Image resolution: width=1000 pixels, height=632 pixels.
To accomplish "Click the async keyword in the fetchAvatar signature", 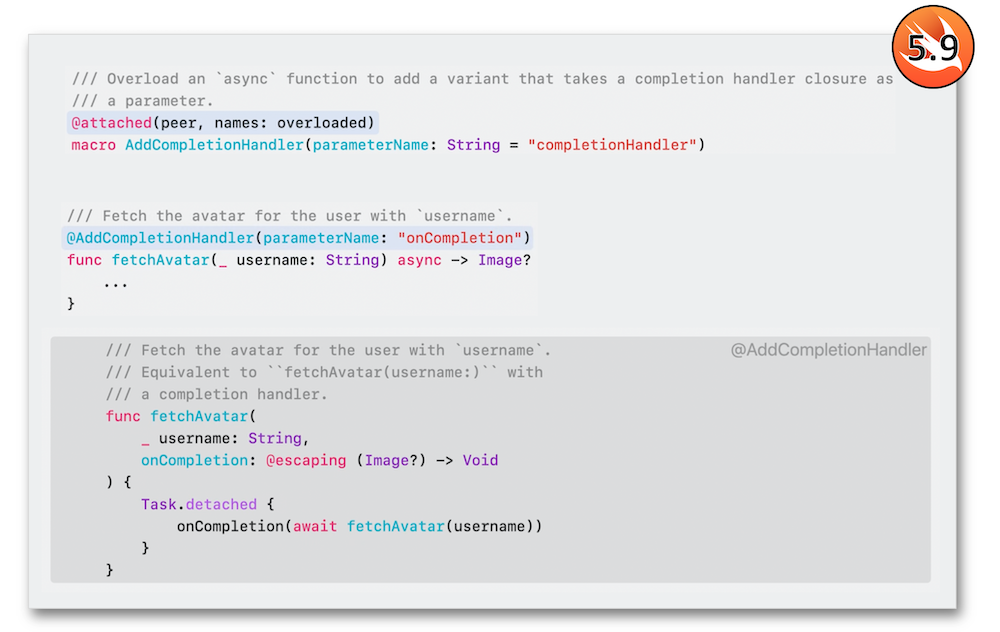I will [419, 260].
